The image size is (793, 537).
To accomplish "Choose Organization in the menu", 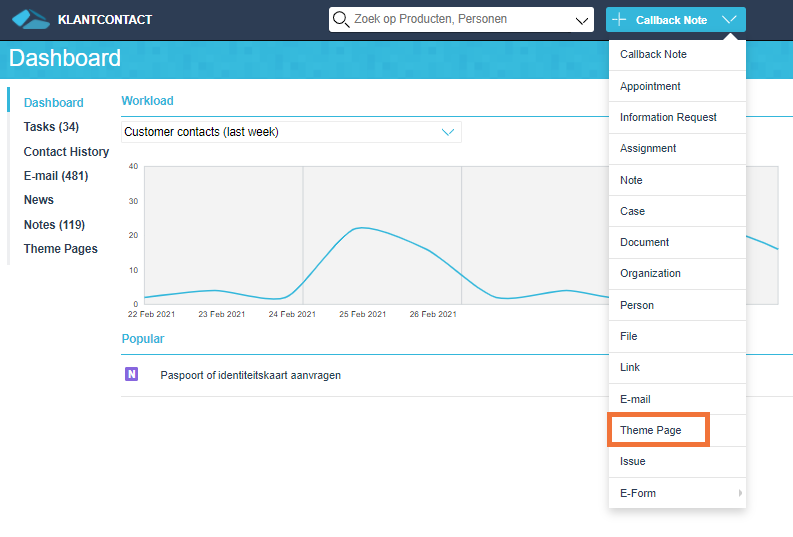I will pyautogui.click(x=677, y=274).
